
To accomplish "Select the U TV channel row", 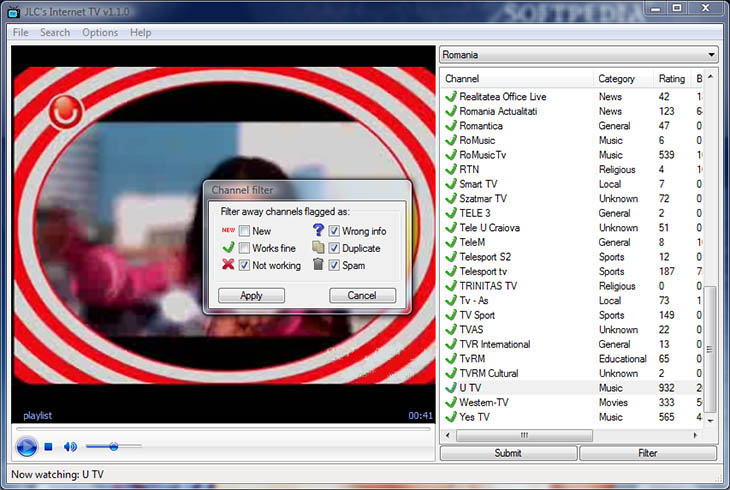I will (x=572, y=388).
